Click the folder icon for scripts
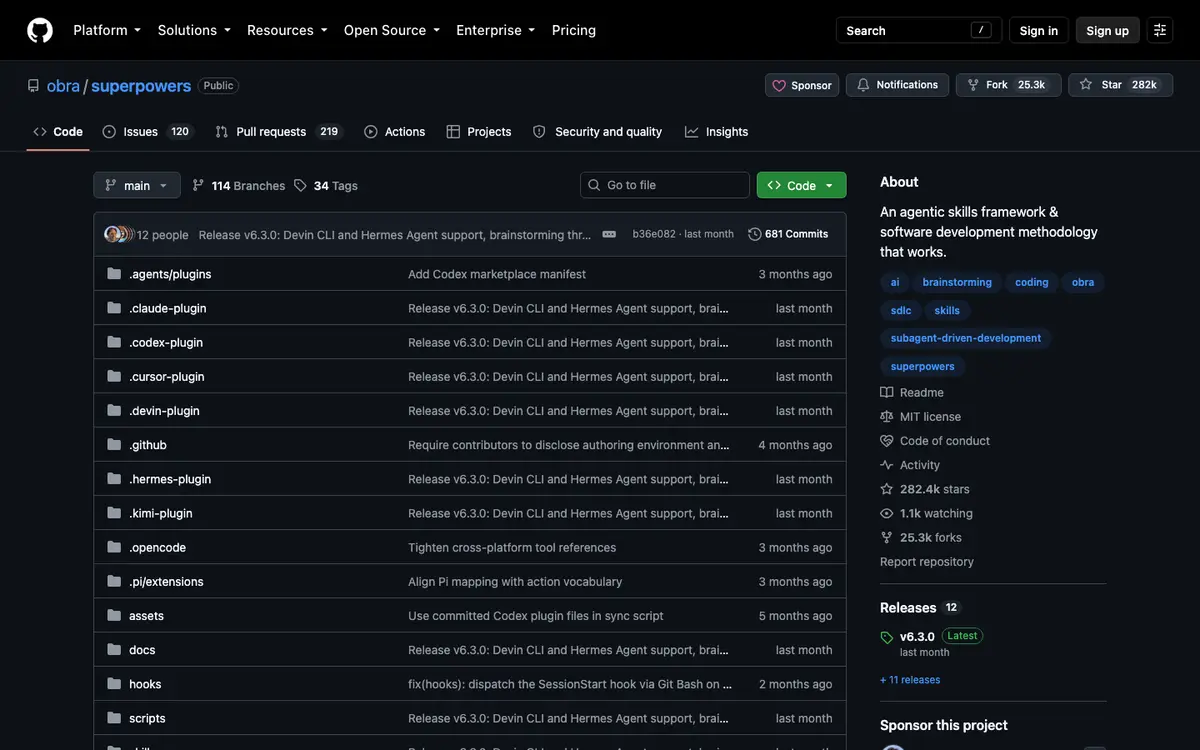Image resolution: width=1200 pixels, height=750 pixels. click(x=114, y=718)
